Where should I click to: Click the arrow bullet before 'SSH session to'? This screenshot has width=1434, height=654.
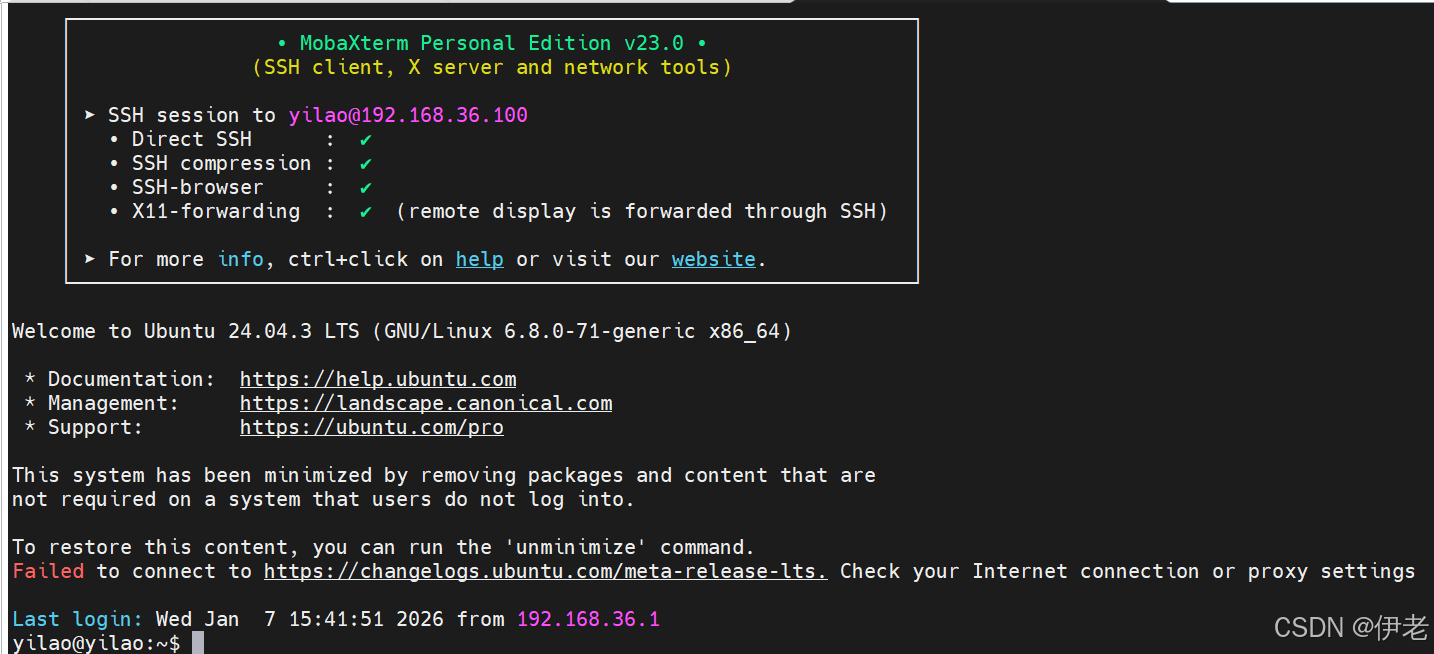tap(91, 116)
